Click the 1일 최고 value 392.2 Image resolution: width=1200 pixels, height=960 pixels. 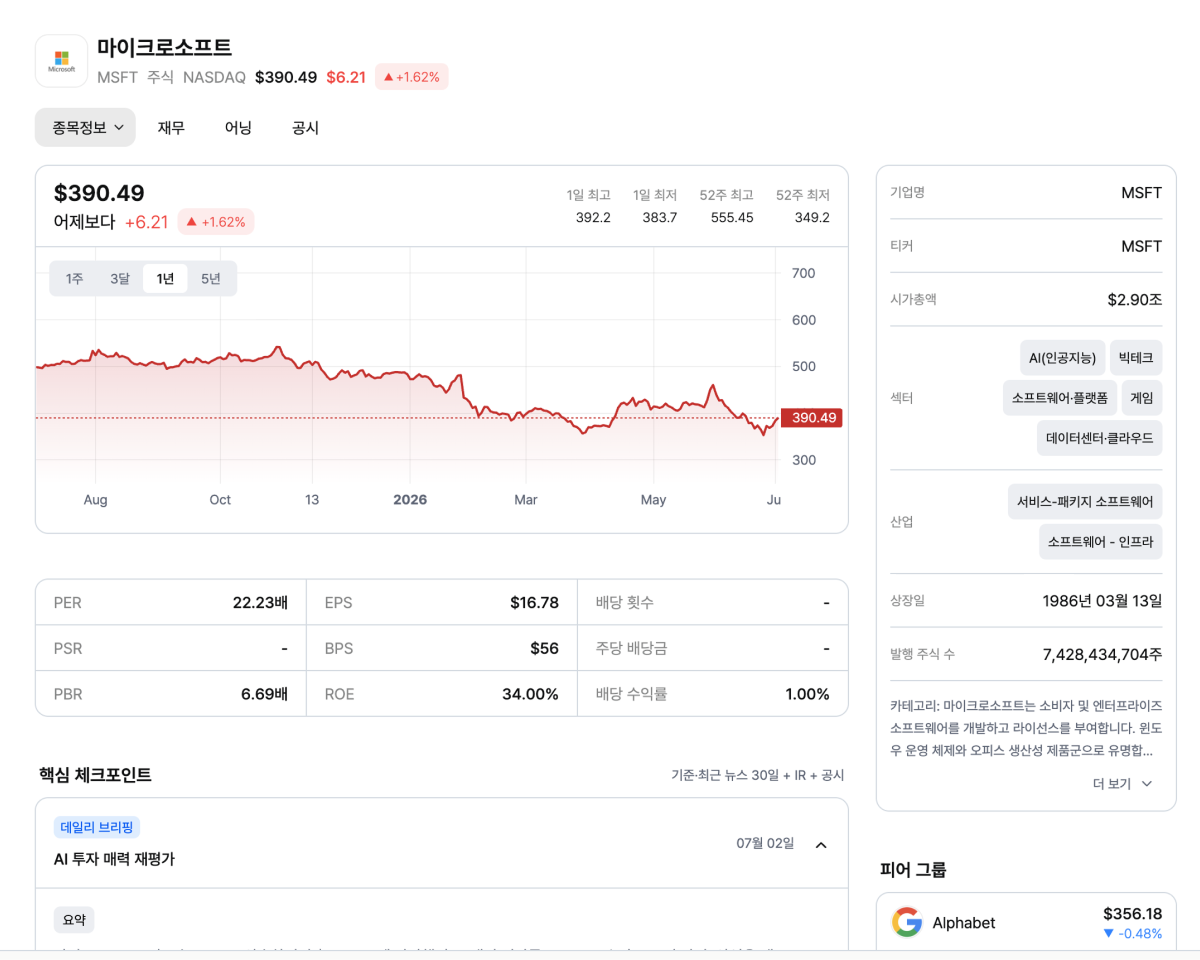pyautogui.click(x=593, y=217)
